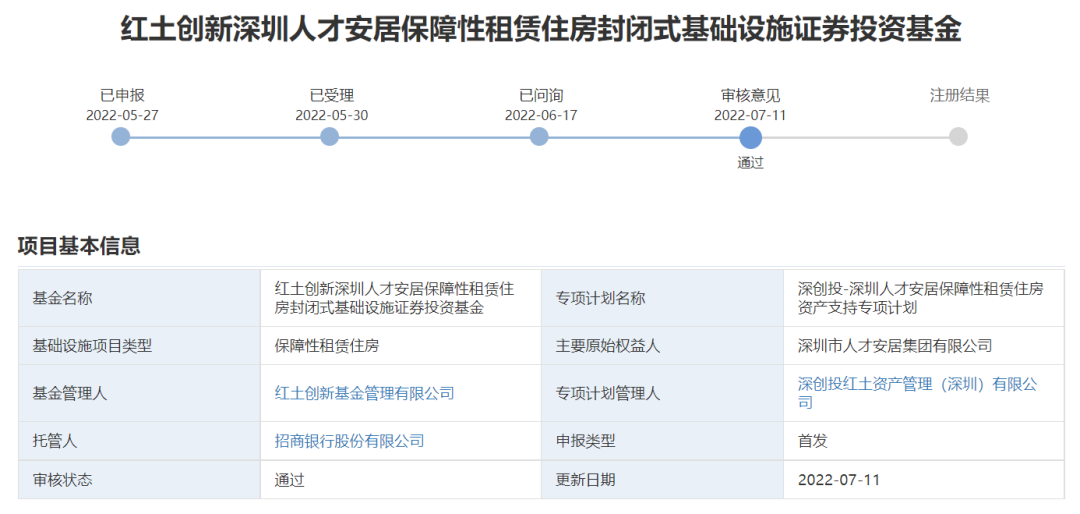Open the 招商银行股份有限公司 link
Screen dimensions: 1080x514
point(349,441)
